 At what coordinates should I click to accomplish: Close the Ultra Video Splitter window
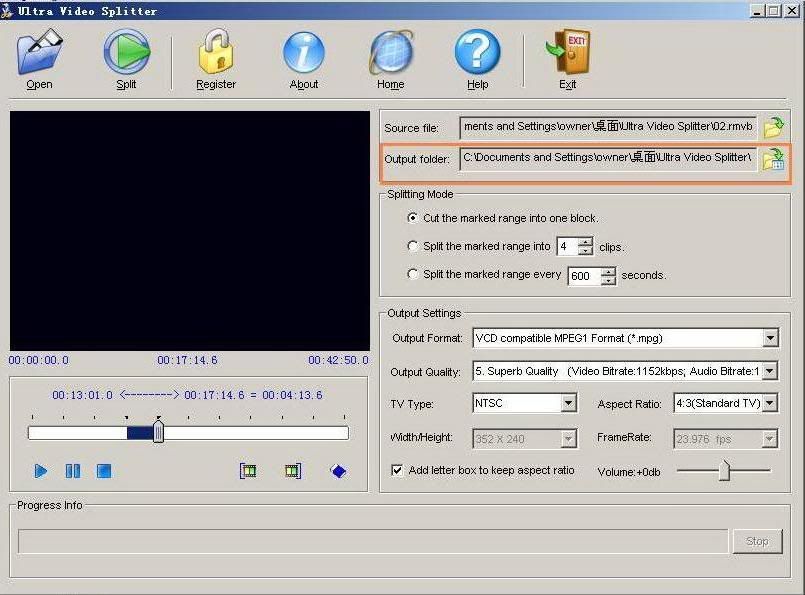pyautogui.click(x=793, y=11)
